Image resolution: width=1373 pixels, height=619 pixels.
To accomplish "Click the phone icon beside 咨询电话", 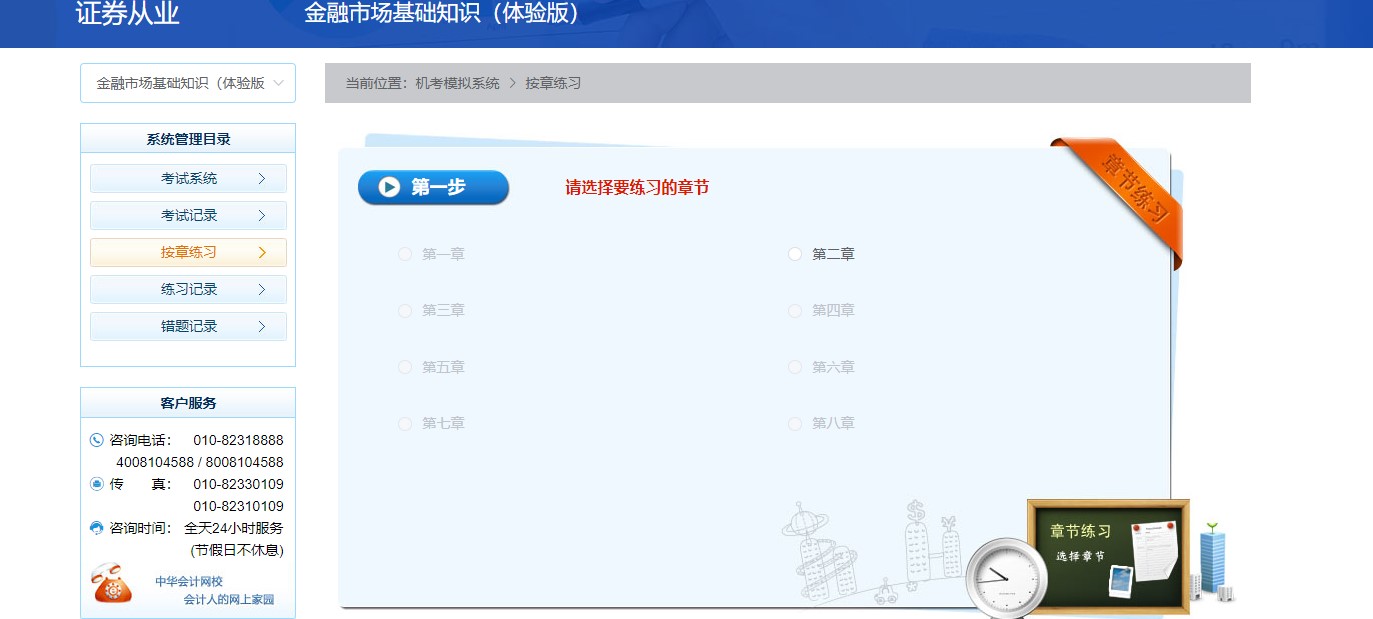I will click(96, 440).
